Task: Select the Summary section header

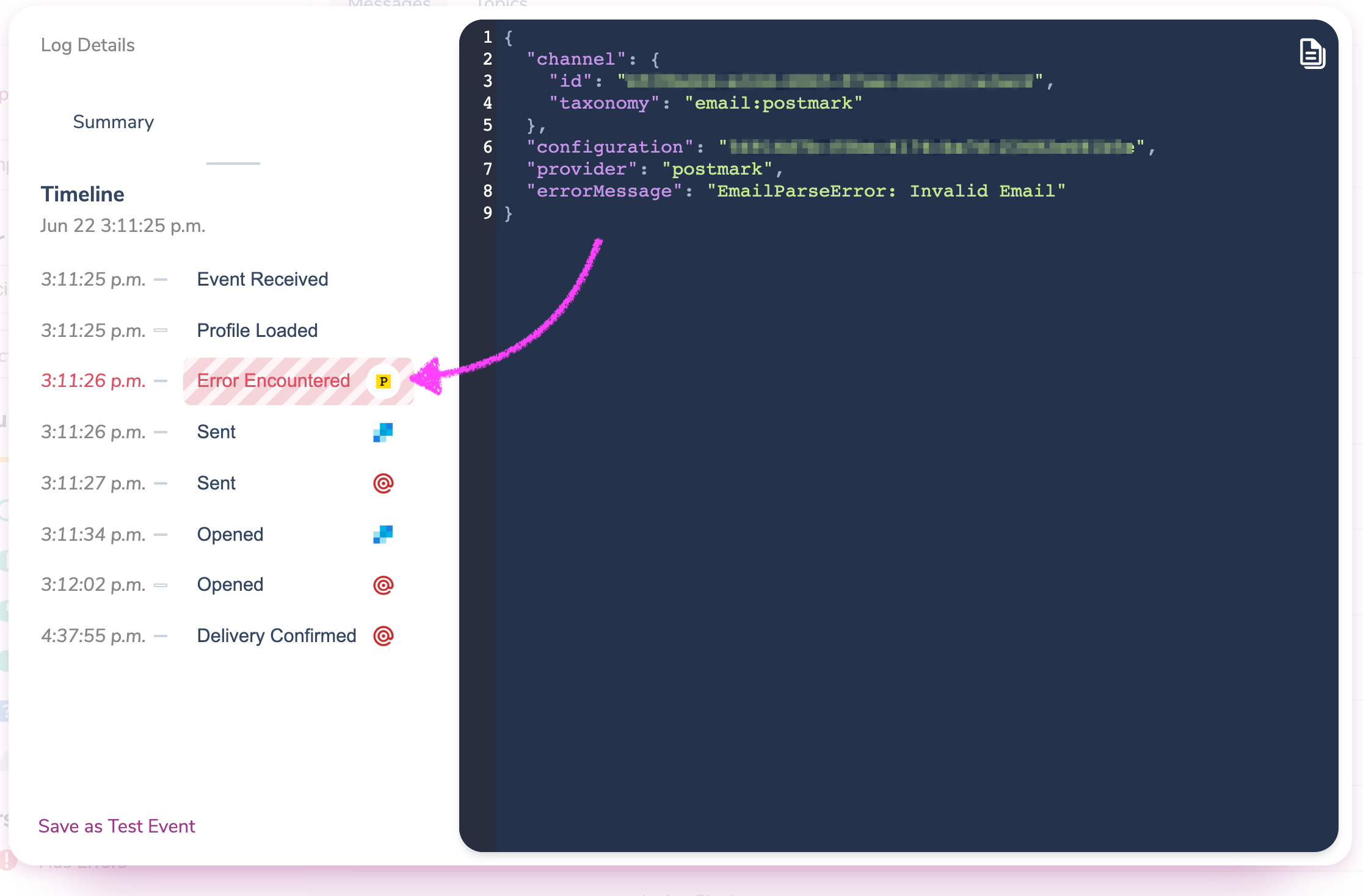Action: (114, 122)
